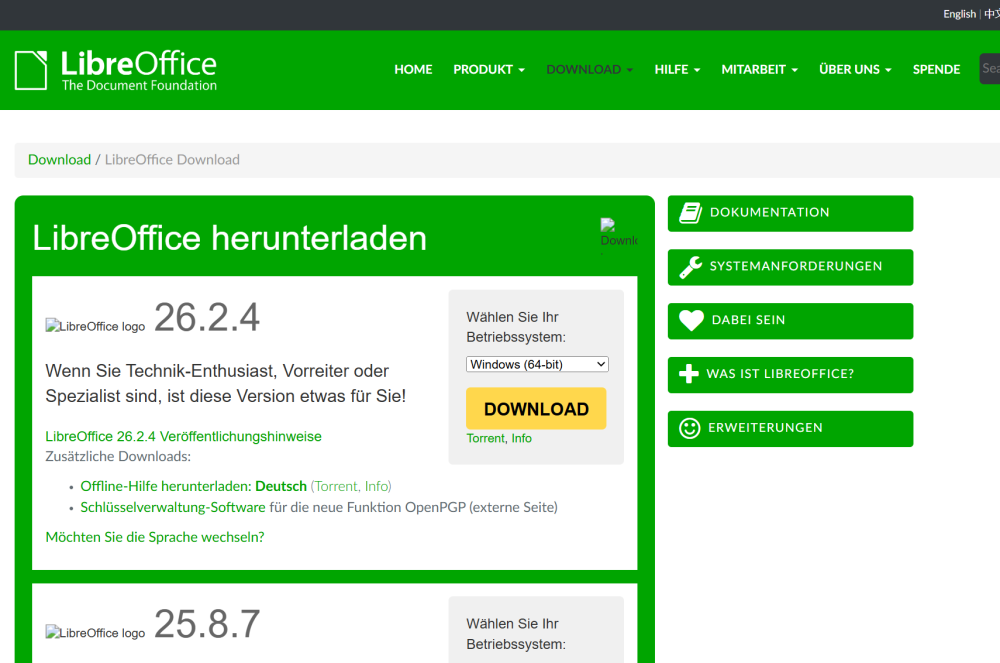Click the 26.2.4 version number text
The width and height of the screenshot is (1000, 663).
pyautogui.click(x=207, y=317)
